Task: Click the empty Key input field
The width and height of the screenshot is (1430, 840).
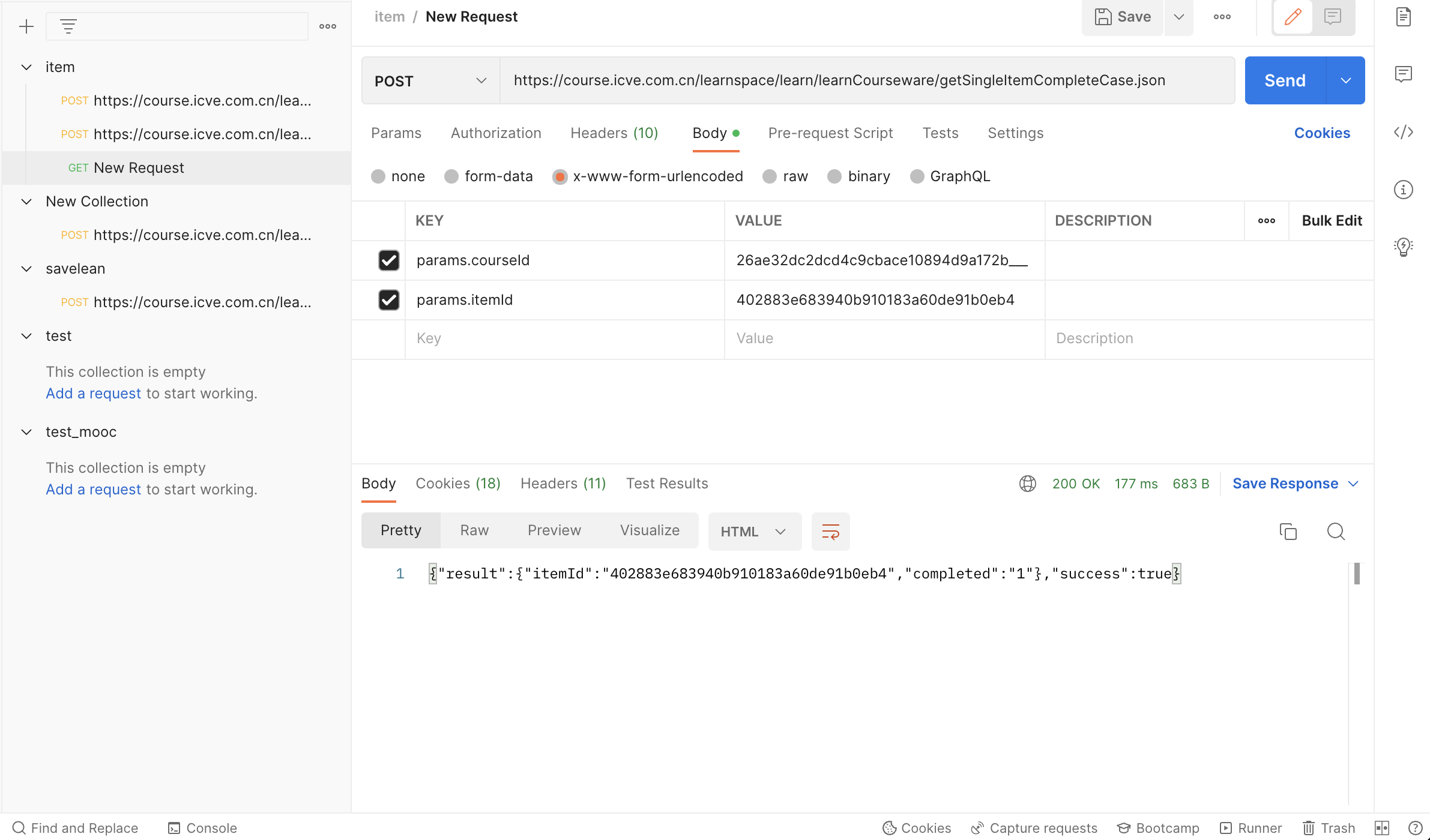Action: (564, 338)
